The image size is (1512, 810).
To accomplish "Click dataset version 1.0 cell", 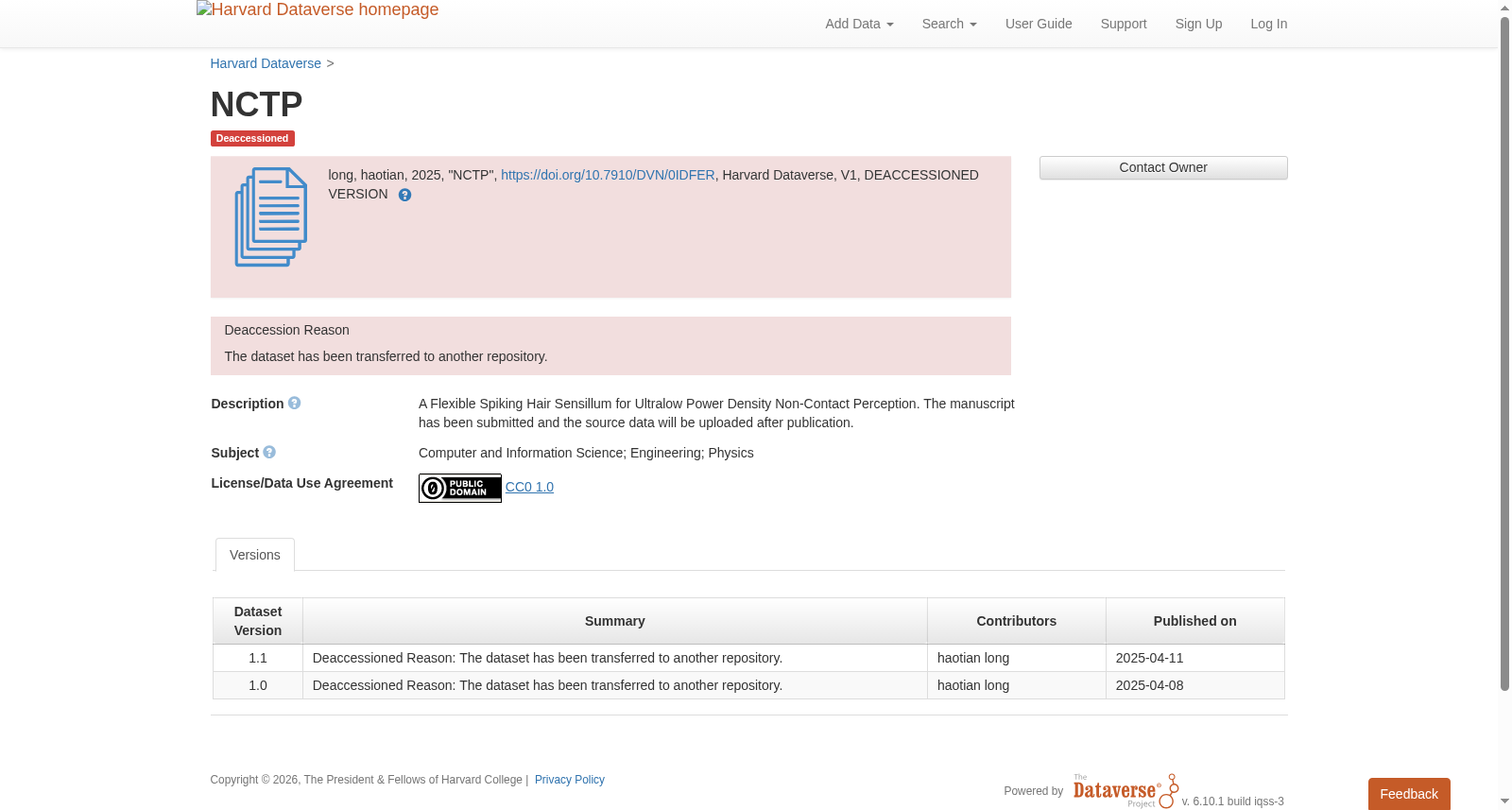I will coord(258,685).
